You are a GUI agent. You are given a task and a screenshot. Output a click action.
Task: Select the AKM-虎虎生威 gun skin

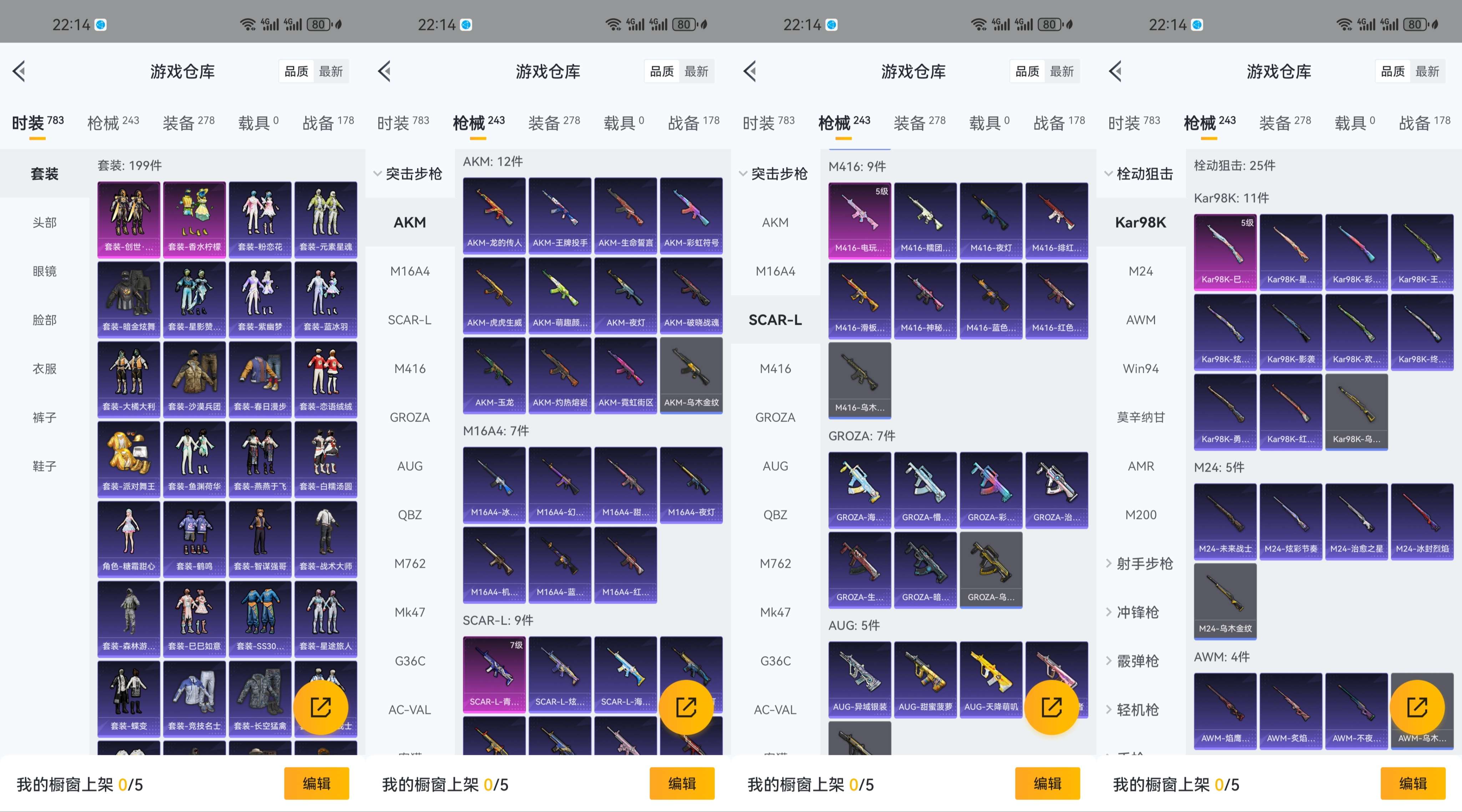[x=494, y=296]
